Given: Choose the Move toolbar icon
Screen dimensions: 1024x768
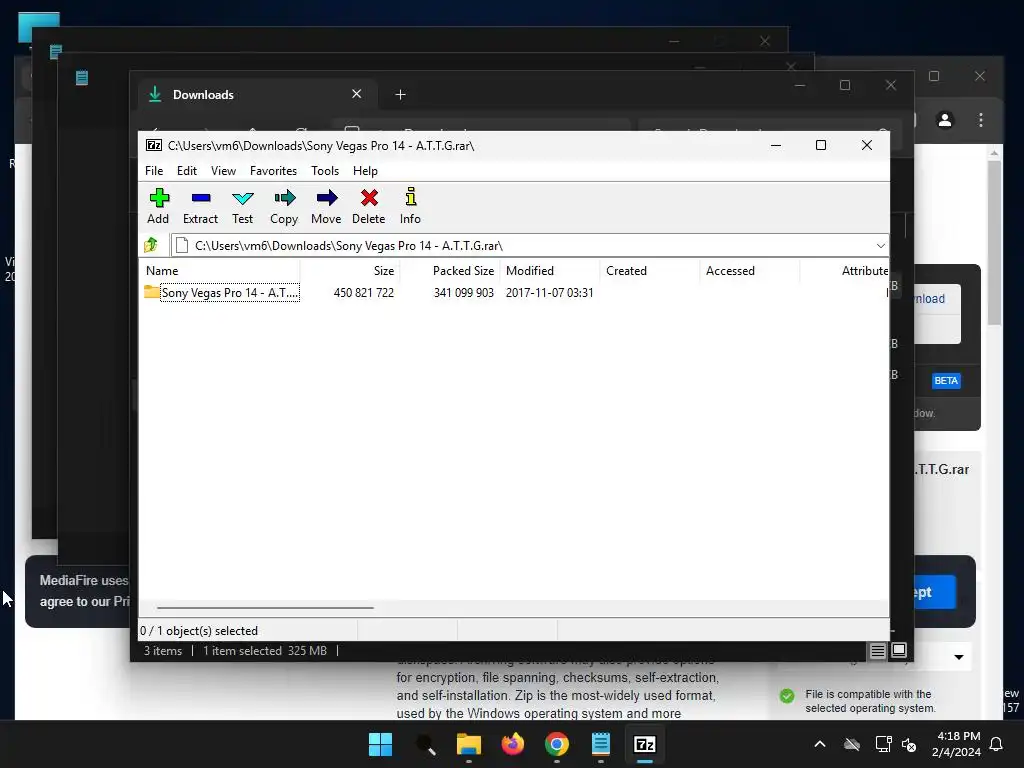Looking at the screenshot, I should coord(326,206).
